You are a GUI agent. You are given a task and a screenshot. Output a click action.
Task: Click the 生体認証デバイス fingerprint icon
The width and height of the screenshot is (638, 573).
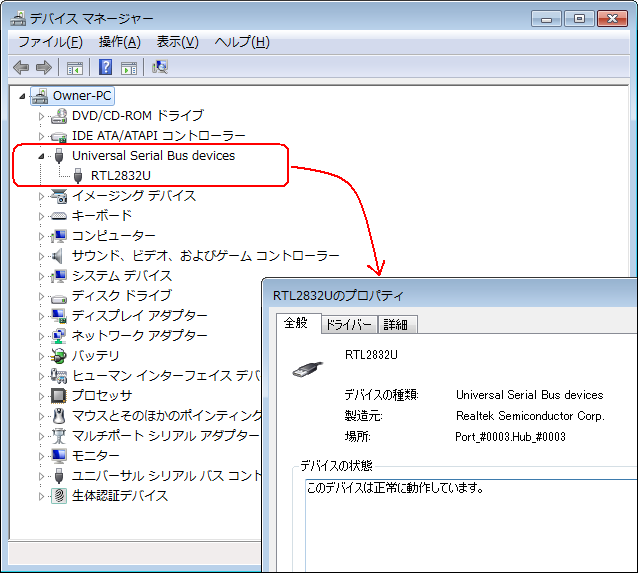point(59,496)
